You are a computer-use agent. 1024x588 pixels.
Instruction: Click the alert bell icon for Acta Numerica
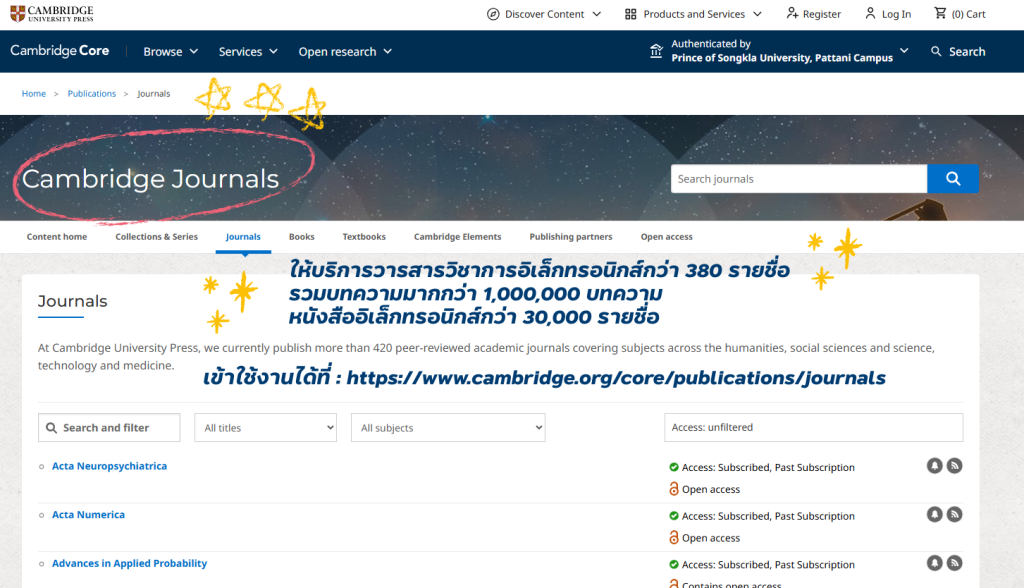[x=934, y=514]
